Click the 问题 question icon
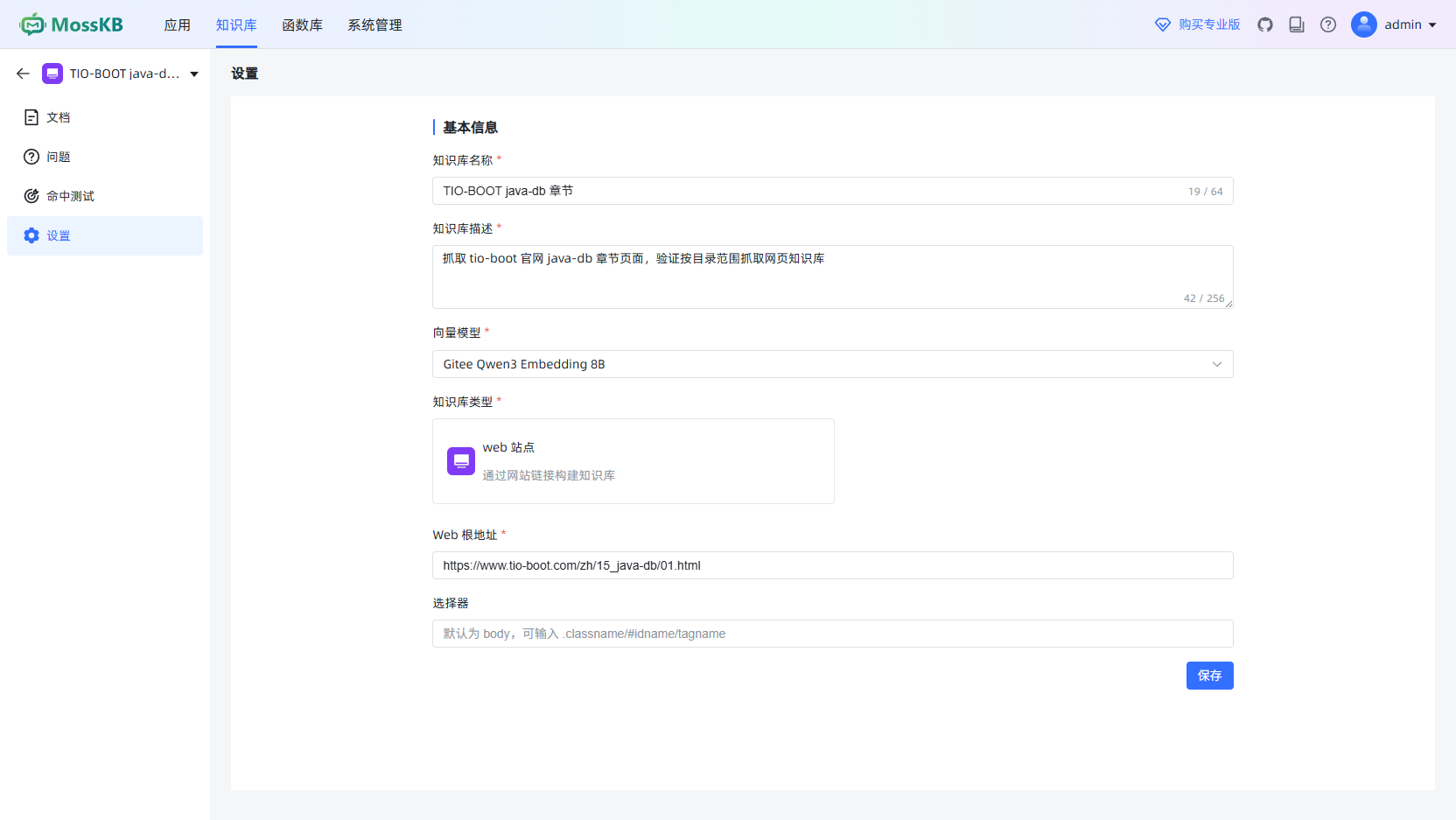The image size is (1456, 820). pos(31,157)
